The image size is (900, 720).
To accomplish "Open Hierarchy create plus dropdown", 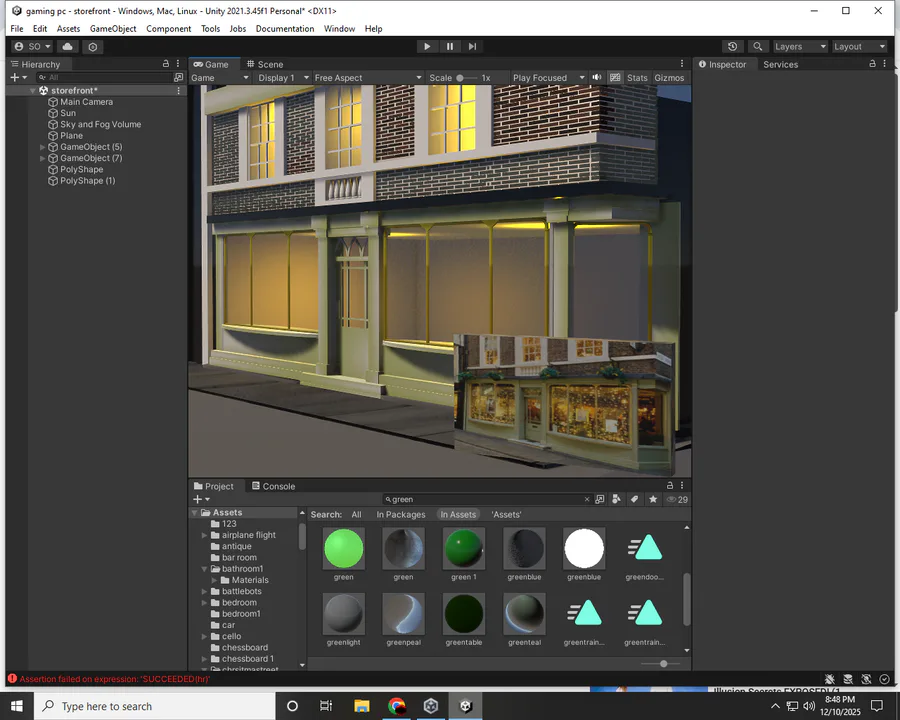I will [x=18, y=77].
